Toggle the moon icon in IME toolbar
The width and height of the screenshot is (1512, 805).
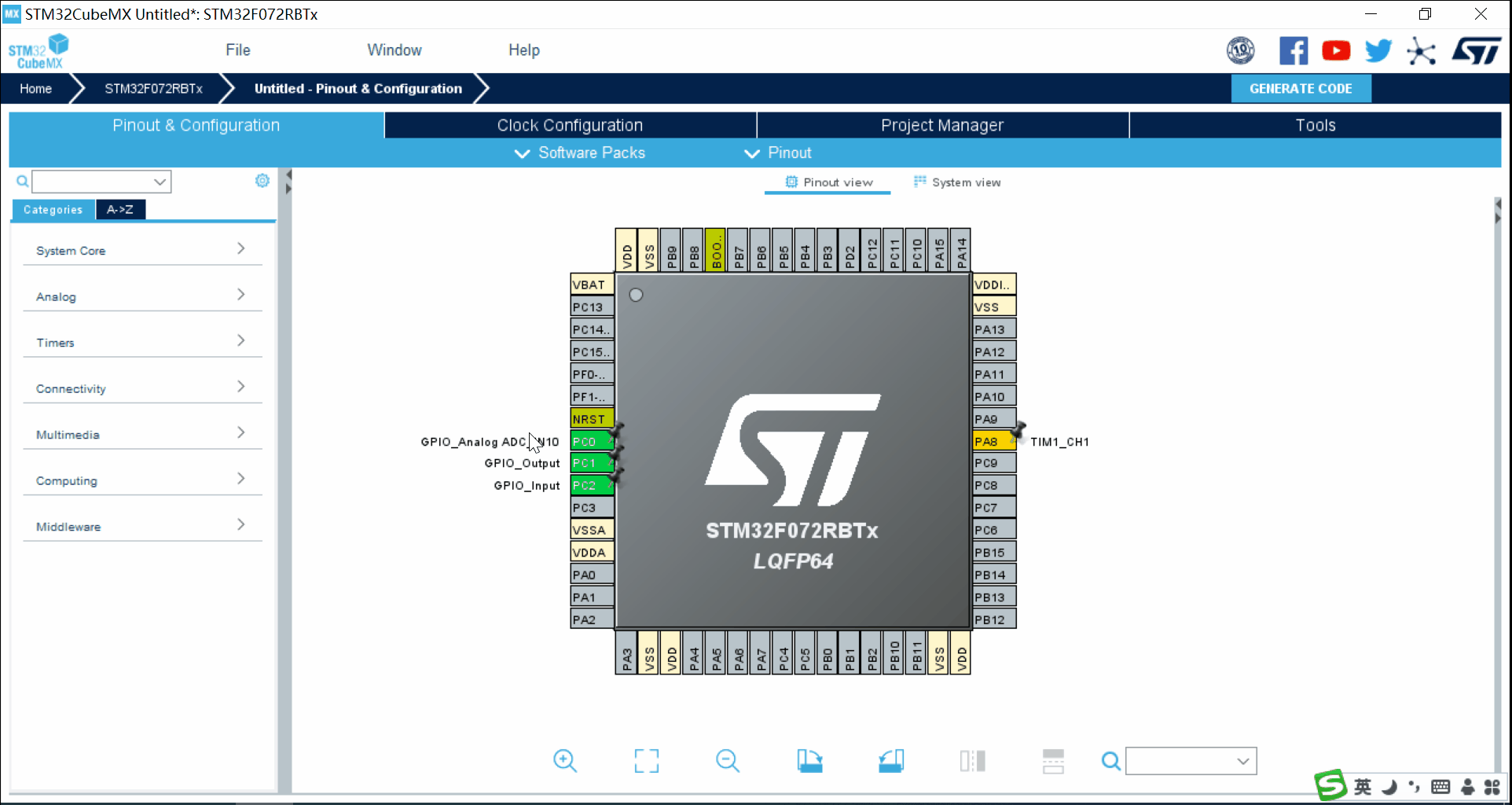[x=1389, y=787]
